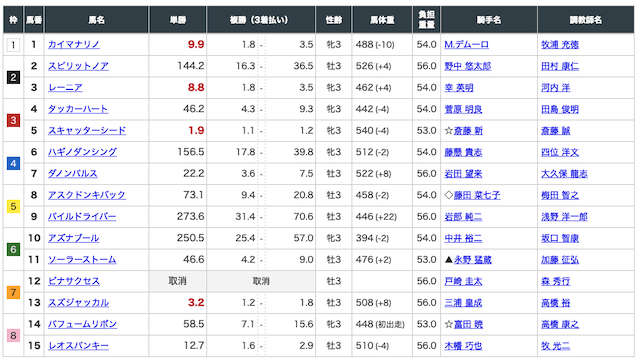Open horse link カイマナリノ

click(x=73, y=45)
